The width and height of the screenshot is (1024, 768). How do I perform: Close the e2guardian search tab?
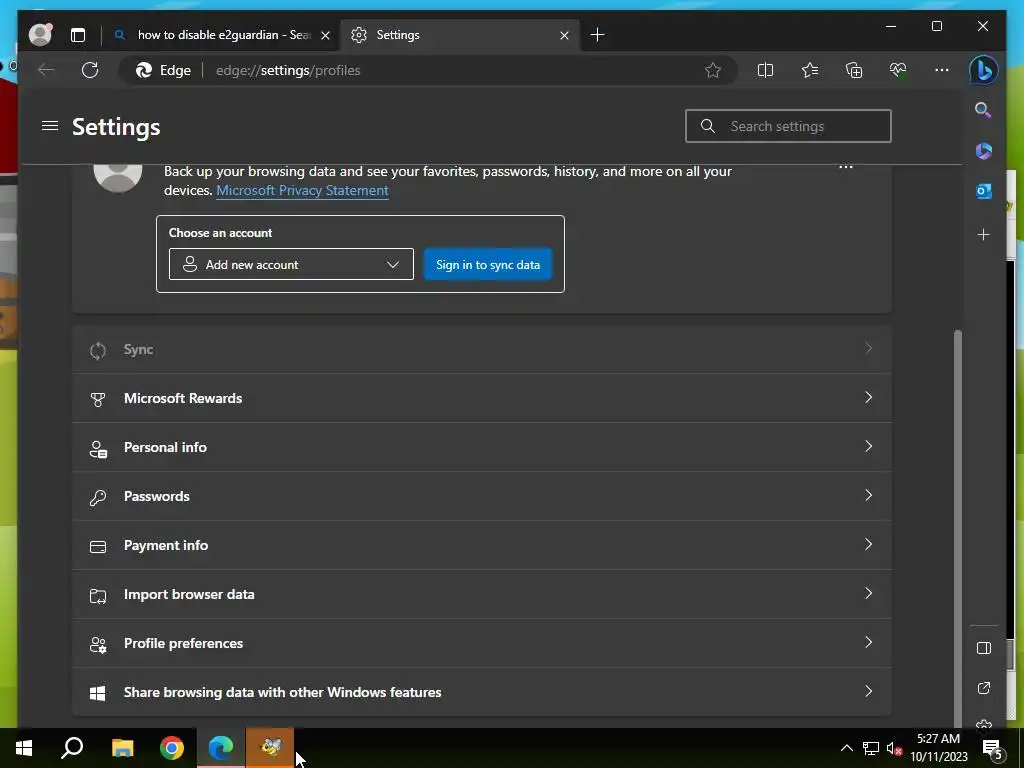(x=325, y=35)
